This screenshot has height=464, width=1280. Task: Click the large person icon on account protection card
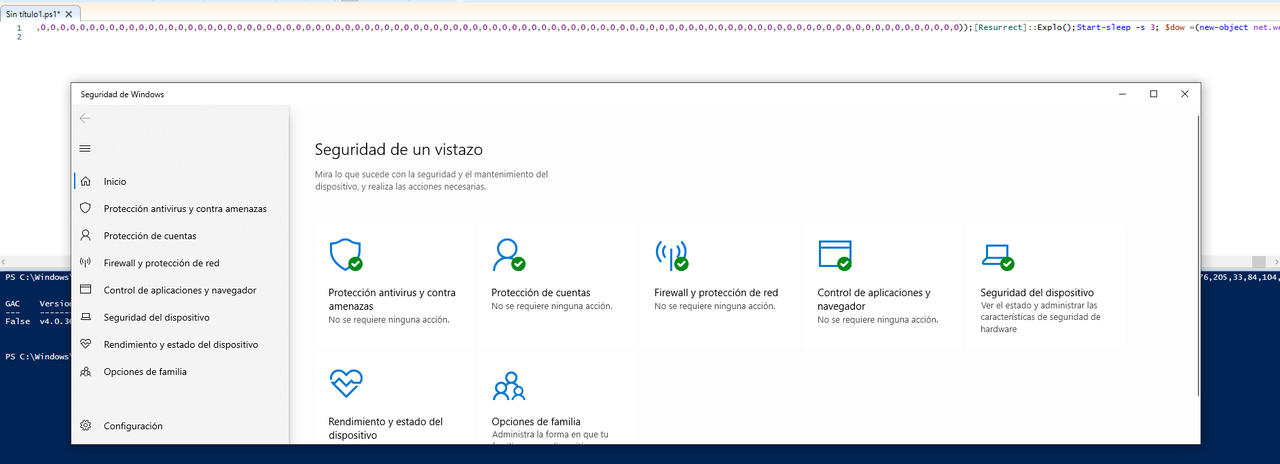coord(508,255)
